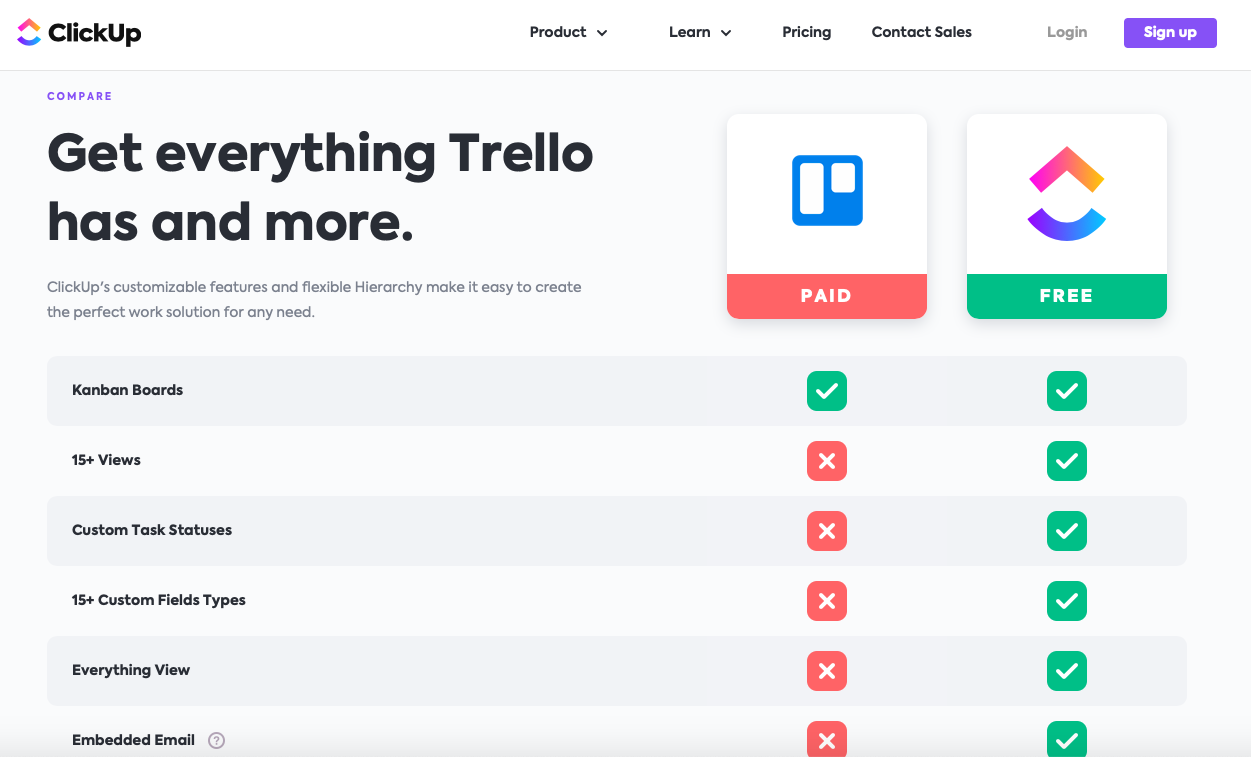Image resolution: width=1251 pixels, height=757 pixels.
Task: Click the Login link
Action: 1066,32
